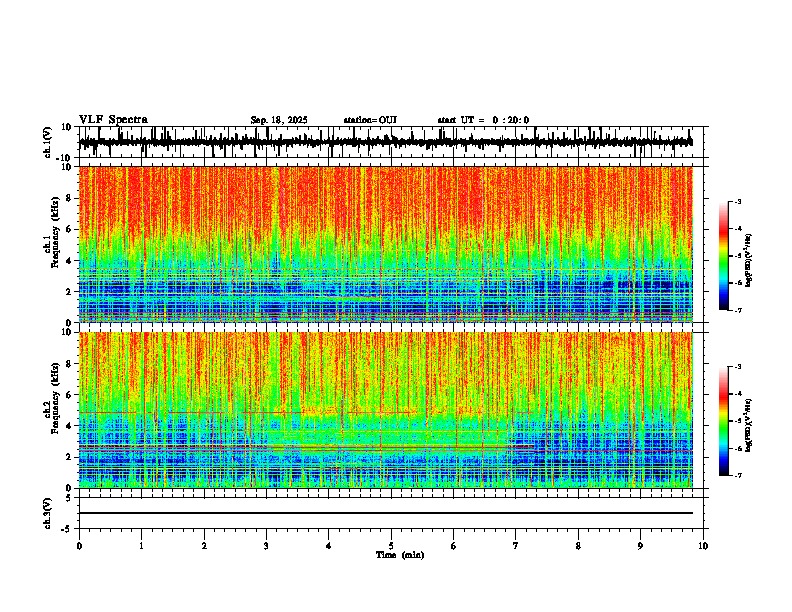Click time axis tick label "5"
792x612 pixels.
tap(391, 546)
